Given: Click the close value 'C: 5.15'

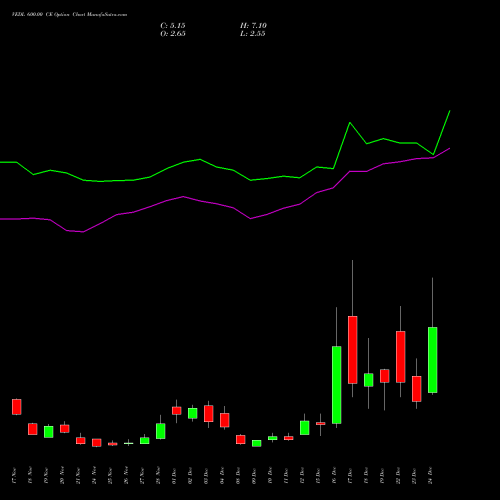Looking at the screenshot, I should tap(173, 26).
